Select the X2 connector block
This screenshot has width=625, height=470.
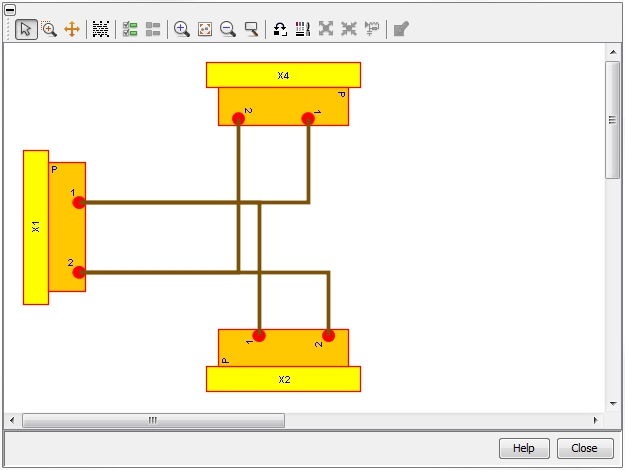pos(283,379)
